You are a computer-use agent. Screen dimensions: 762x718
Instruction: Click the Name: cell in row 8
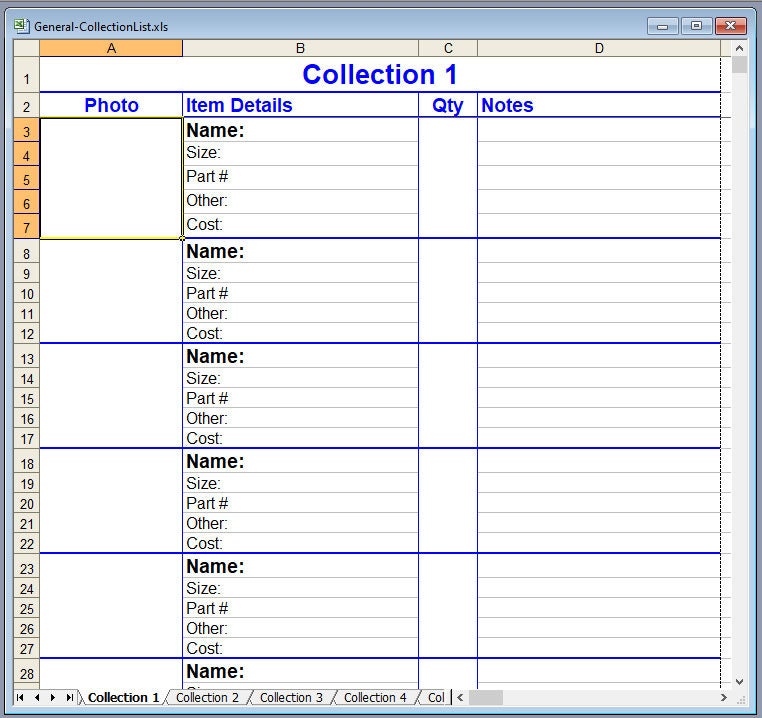(300, 251)
